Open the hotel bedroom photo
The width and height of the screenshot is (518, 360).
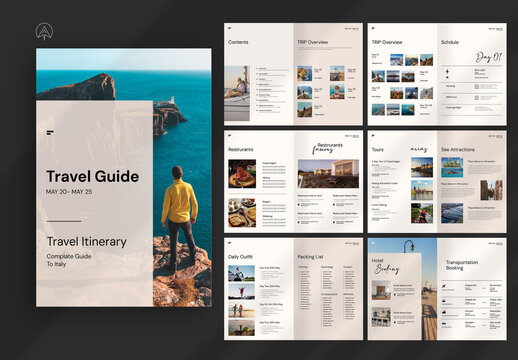[x=381, y=290]
